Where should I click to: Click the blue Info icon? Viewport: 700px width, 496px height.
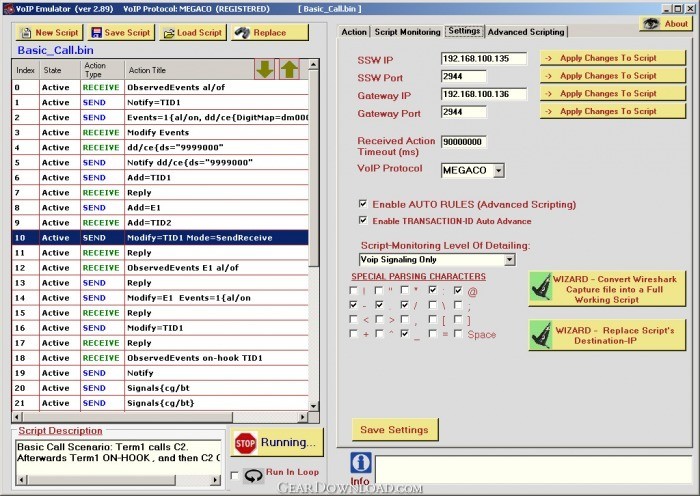pos(361,463)
